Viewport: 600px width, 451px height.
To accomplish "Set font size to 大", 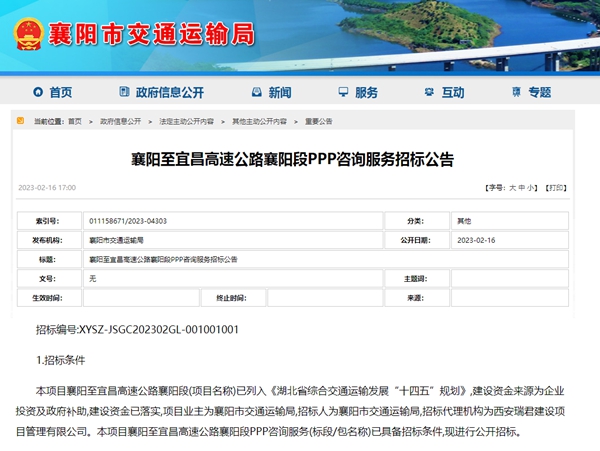I will (512, 188).
